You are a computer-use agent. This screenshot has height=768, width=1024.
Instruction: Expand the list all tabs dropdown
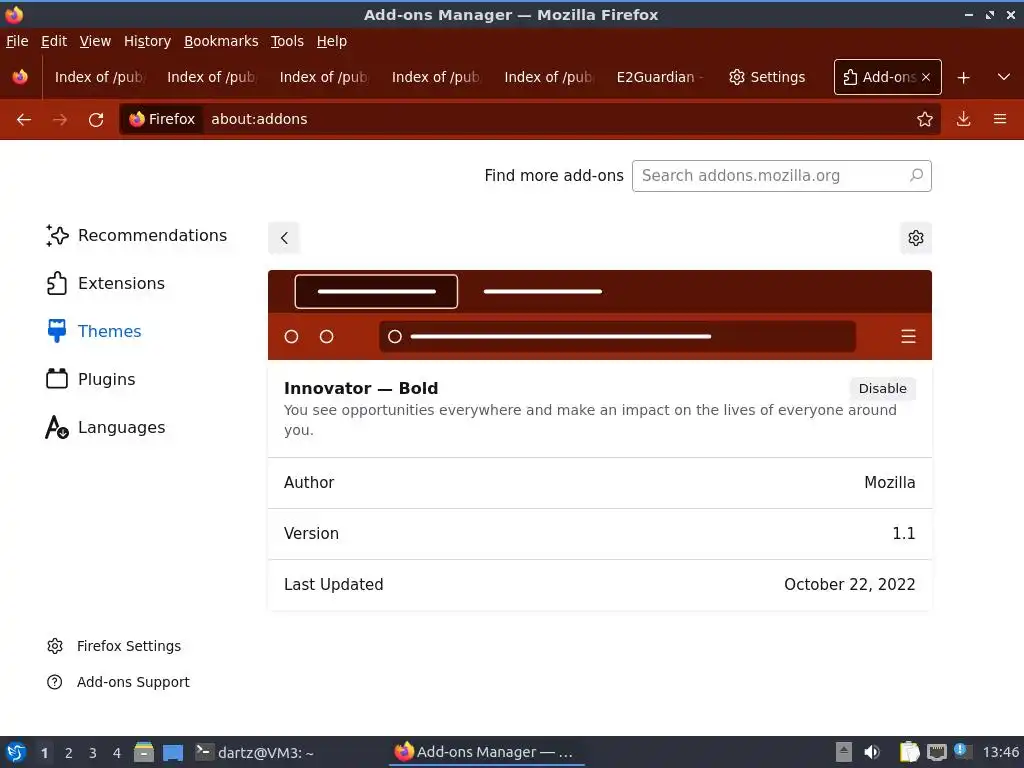(1004, 77)
